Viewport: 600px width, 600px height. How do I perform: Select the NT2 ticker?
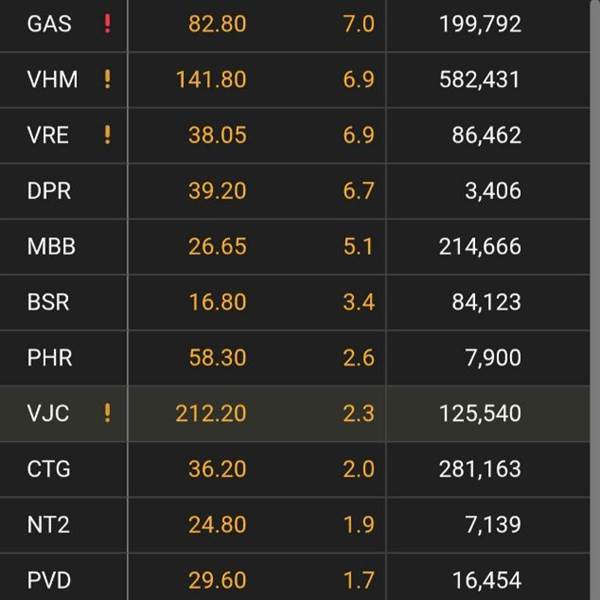tap(48, 524)
